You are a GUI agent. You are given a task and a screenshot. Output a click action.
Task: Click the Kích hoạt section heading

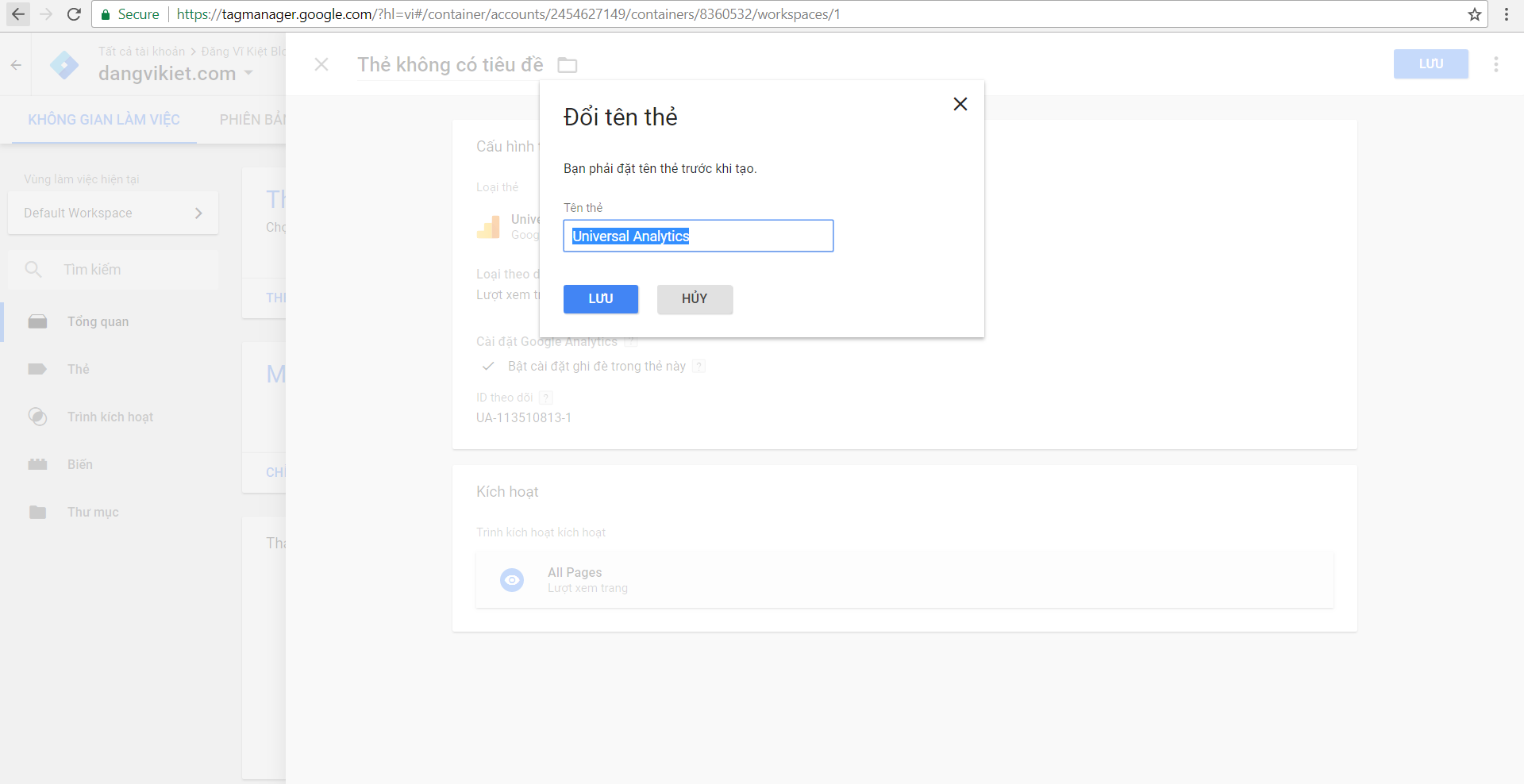tap(507, 492)
